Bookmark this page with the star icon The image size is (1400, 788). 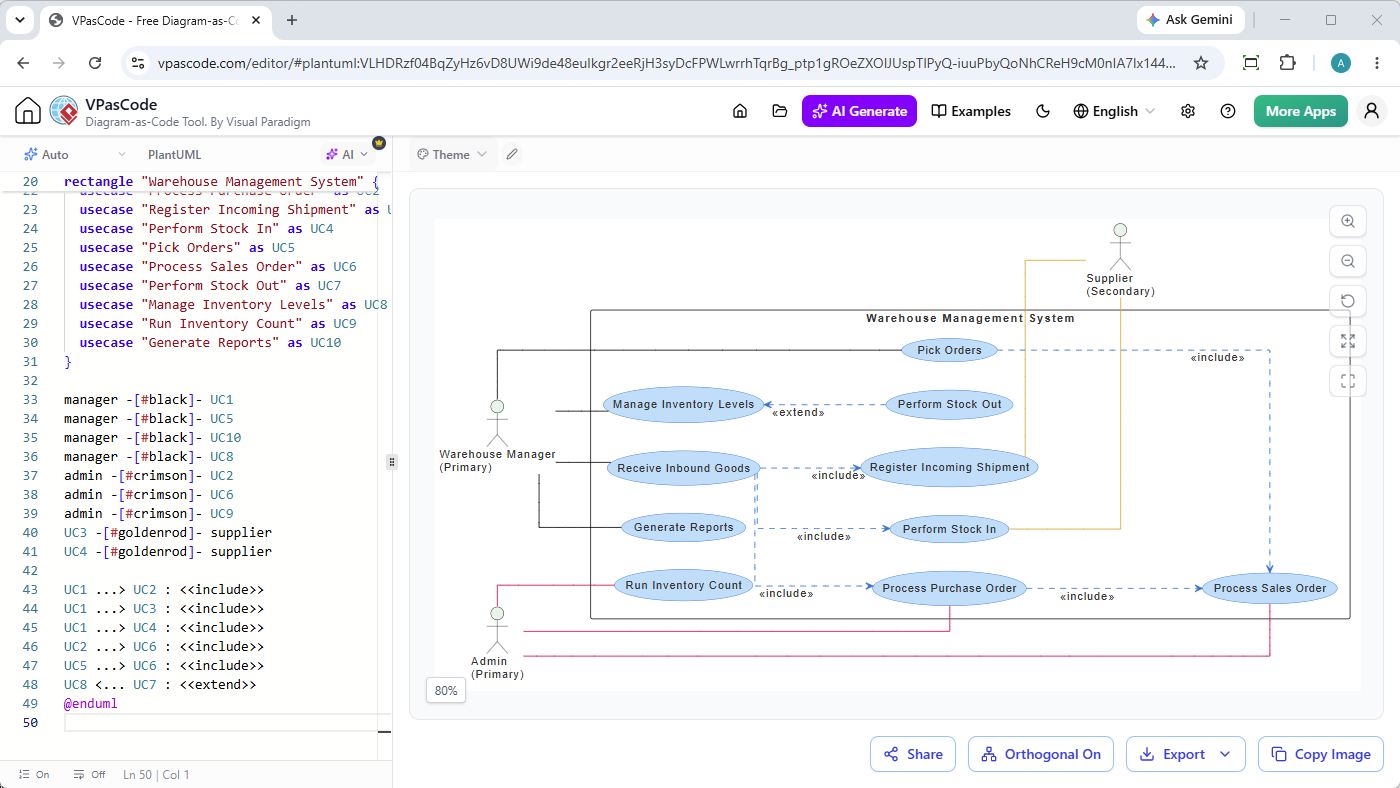[1201, 62]
